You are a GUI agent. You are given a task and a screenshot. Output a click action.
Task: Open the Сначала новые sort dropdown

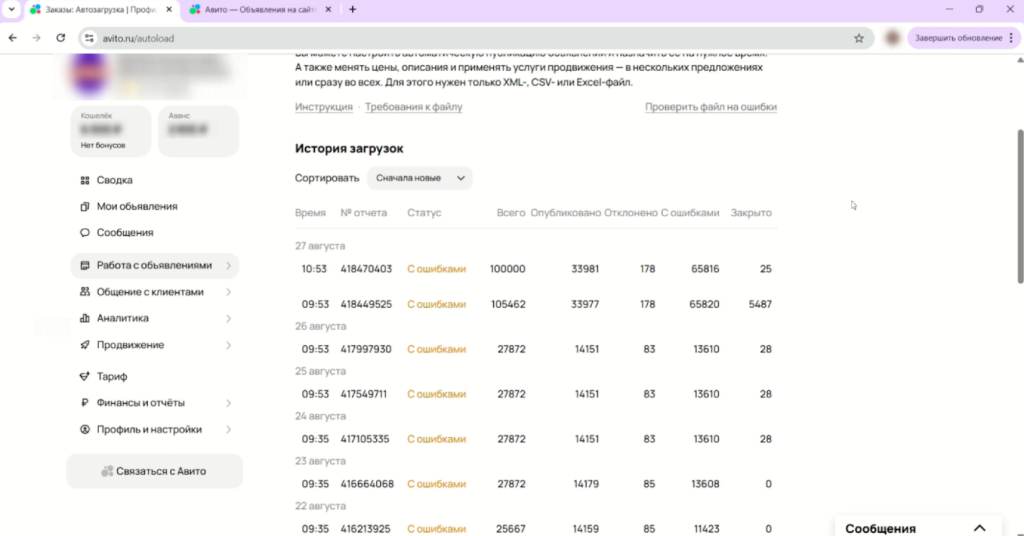419,178
